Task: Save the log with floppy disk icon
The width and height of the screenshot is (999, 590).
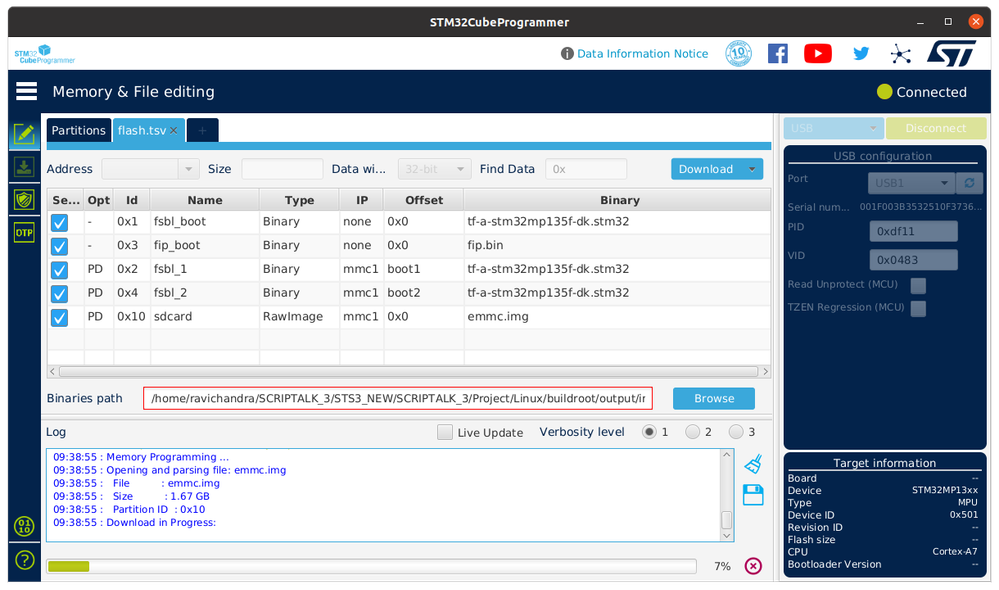Action: tap(753, 495)
